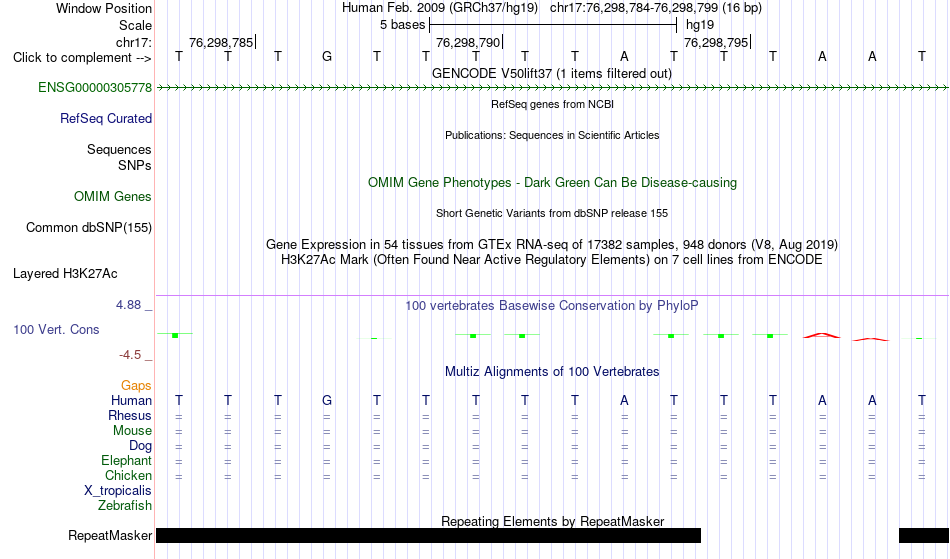Click the Window Position label
The height and width of the screenshot is (559, 950).
[x=104, y=8]
